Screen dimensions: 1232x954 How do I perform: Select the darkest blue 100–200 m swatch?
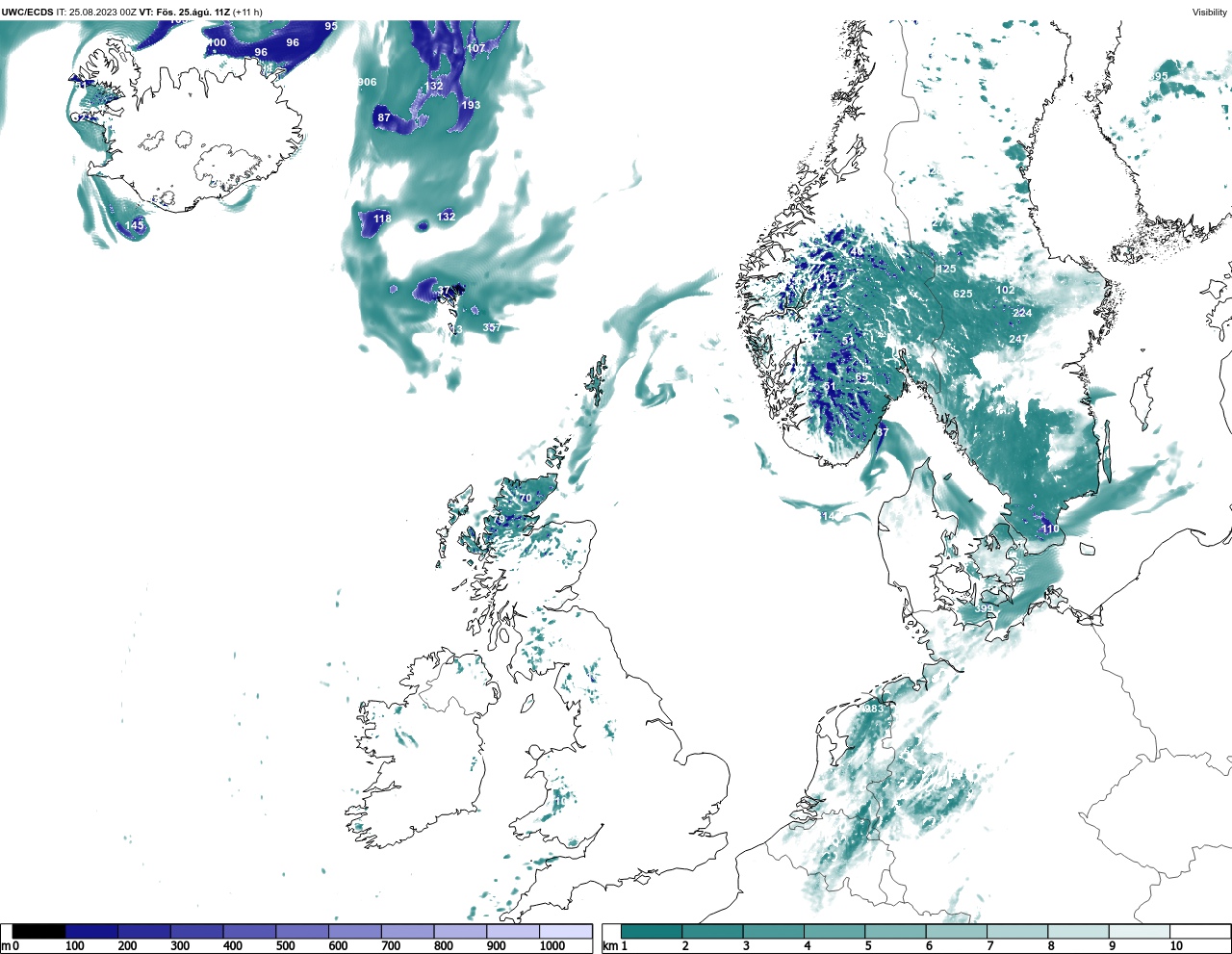pyautogui.click(x=91, y=931)
